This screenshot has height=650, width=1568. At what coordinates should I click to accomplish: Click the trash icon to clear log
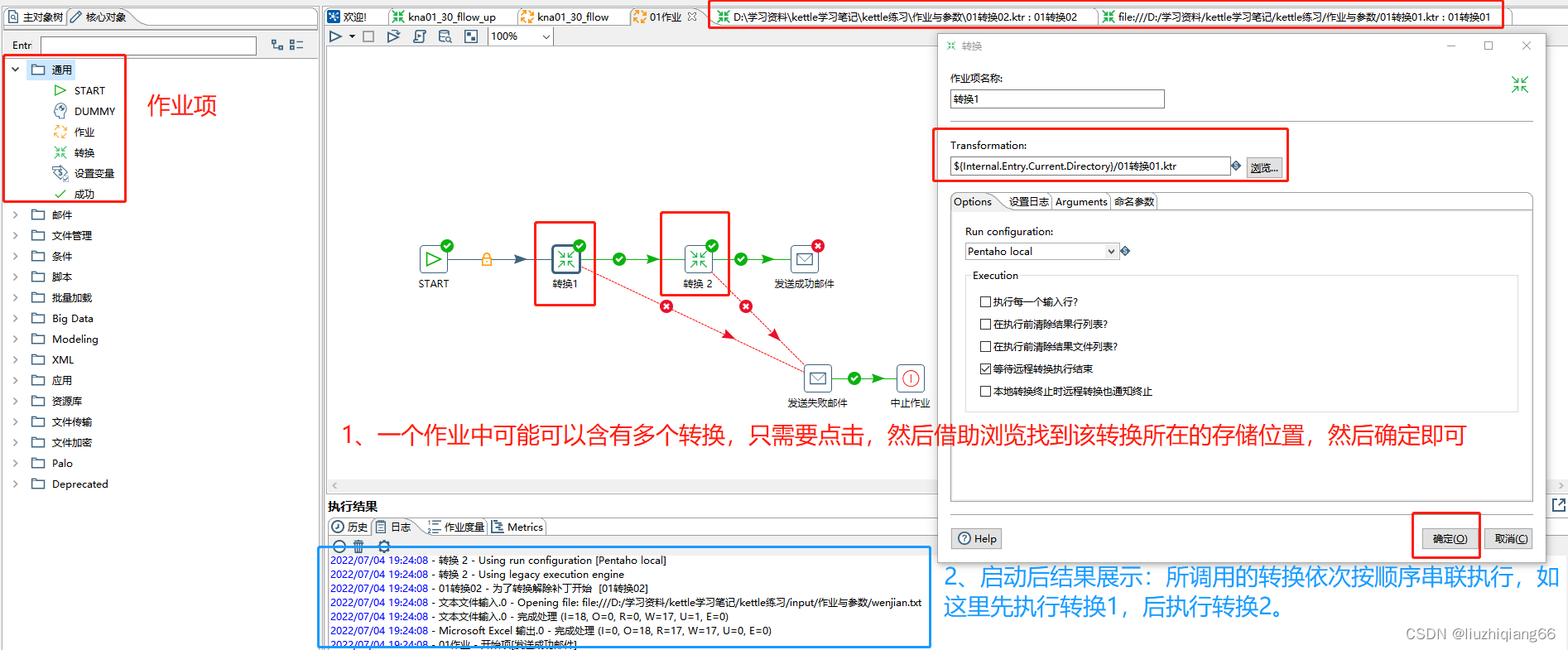click(358, 546)
